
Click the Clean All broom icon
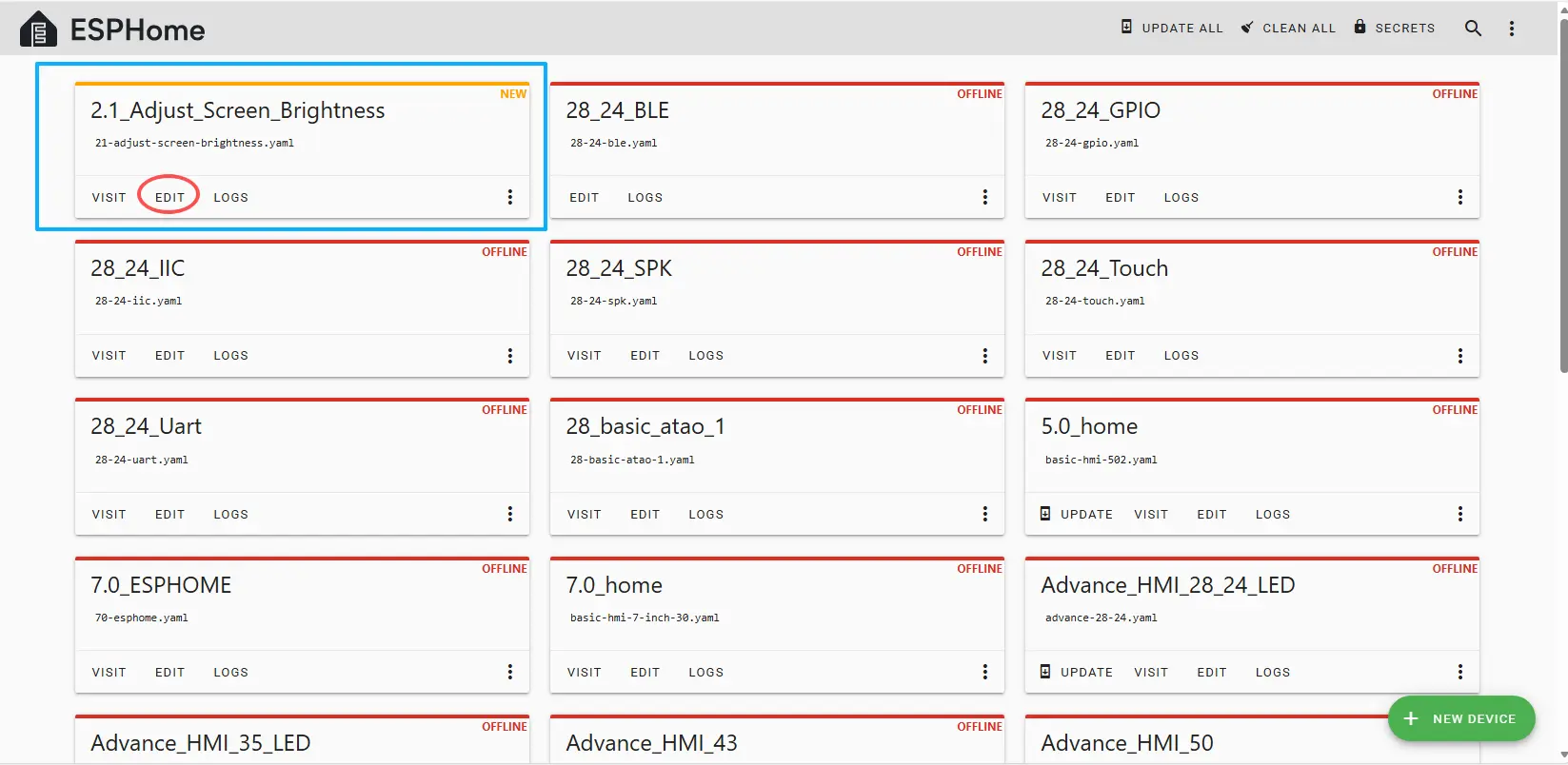click(x=1247, y=28)
